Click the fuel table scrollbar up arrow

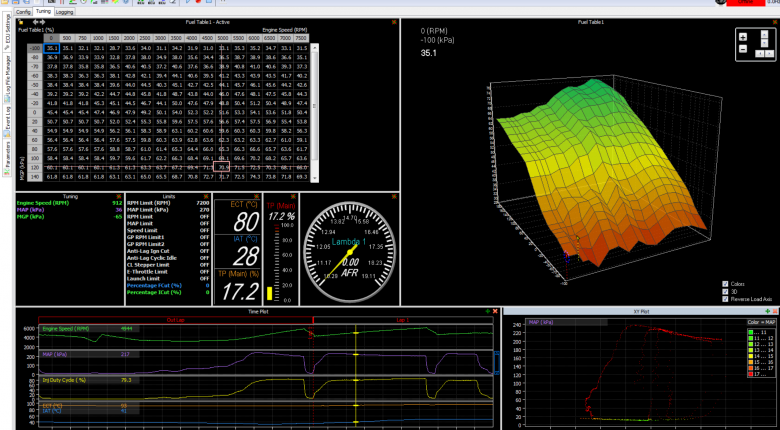pyautogui.click(x=314, y=46)
